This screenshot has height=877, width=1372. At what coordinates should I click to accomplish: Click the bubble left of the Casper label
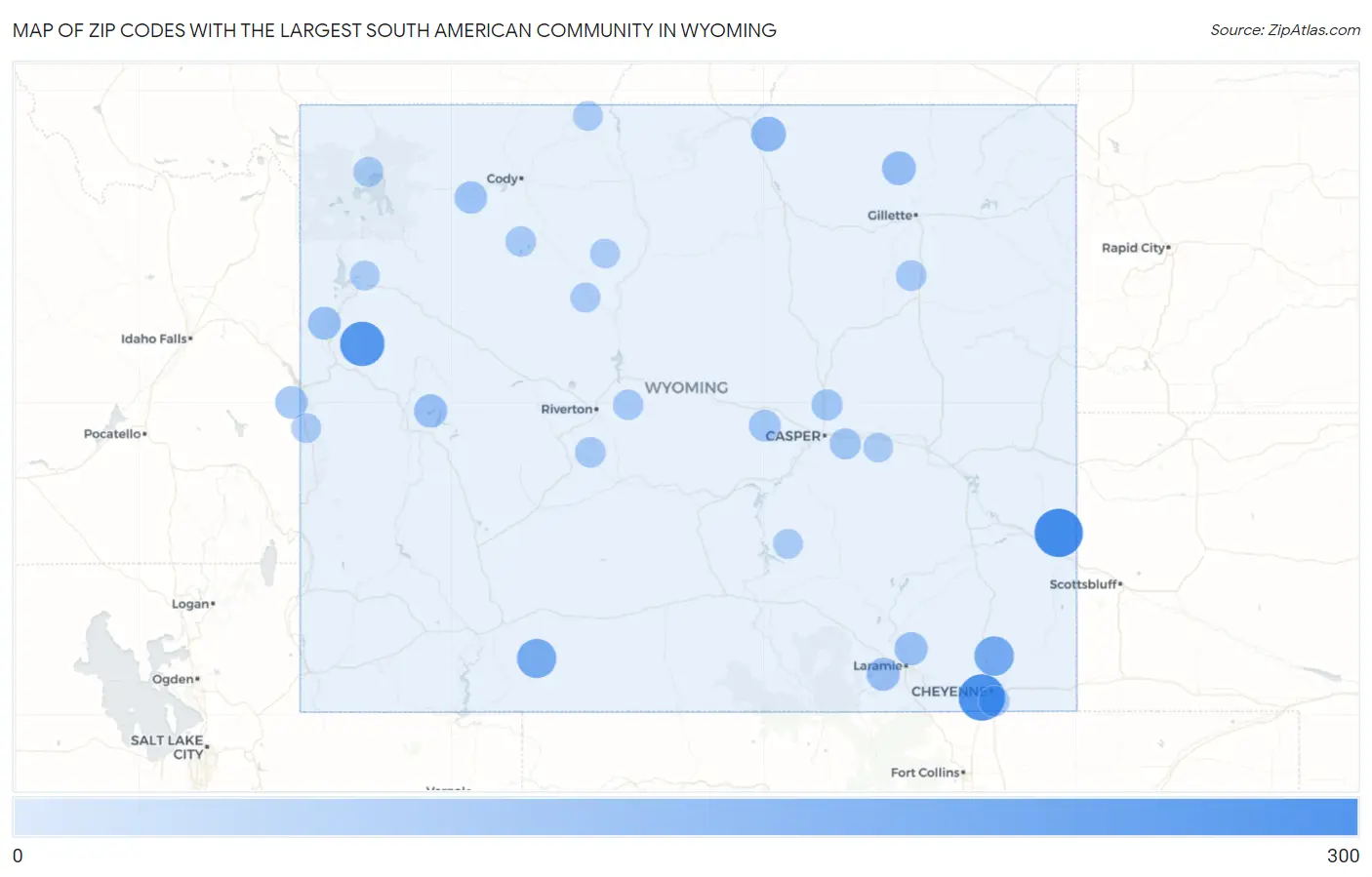tap(764, 425)
